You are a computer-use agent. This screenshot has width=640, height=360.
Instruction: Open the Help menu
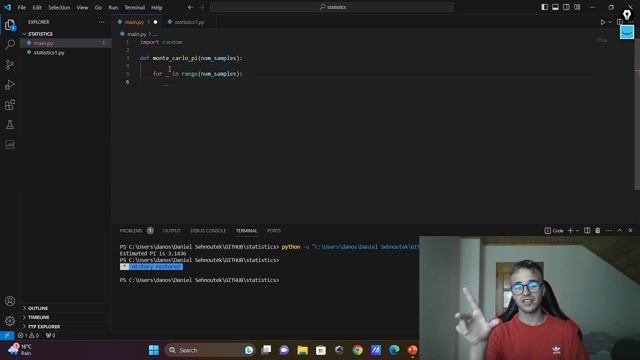[157, 7]
